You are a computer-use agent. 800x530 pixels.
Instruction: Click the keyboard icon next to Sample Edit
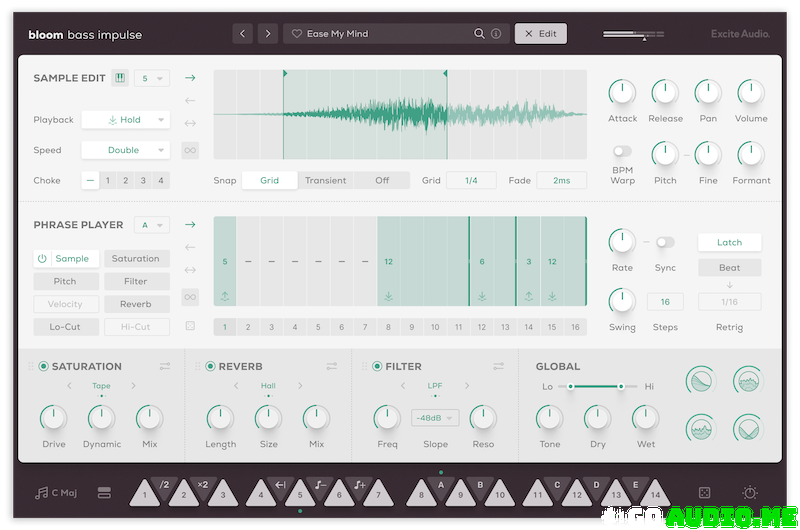pyautogui.click(x=120, y=78)
